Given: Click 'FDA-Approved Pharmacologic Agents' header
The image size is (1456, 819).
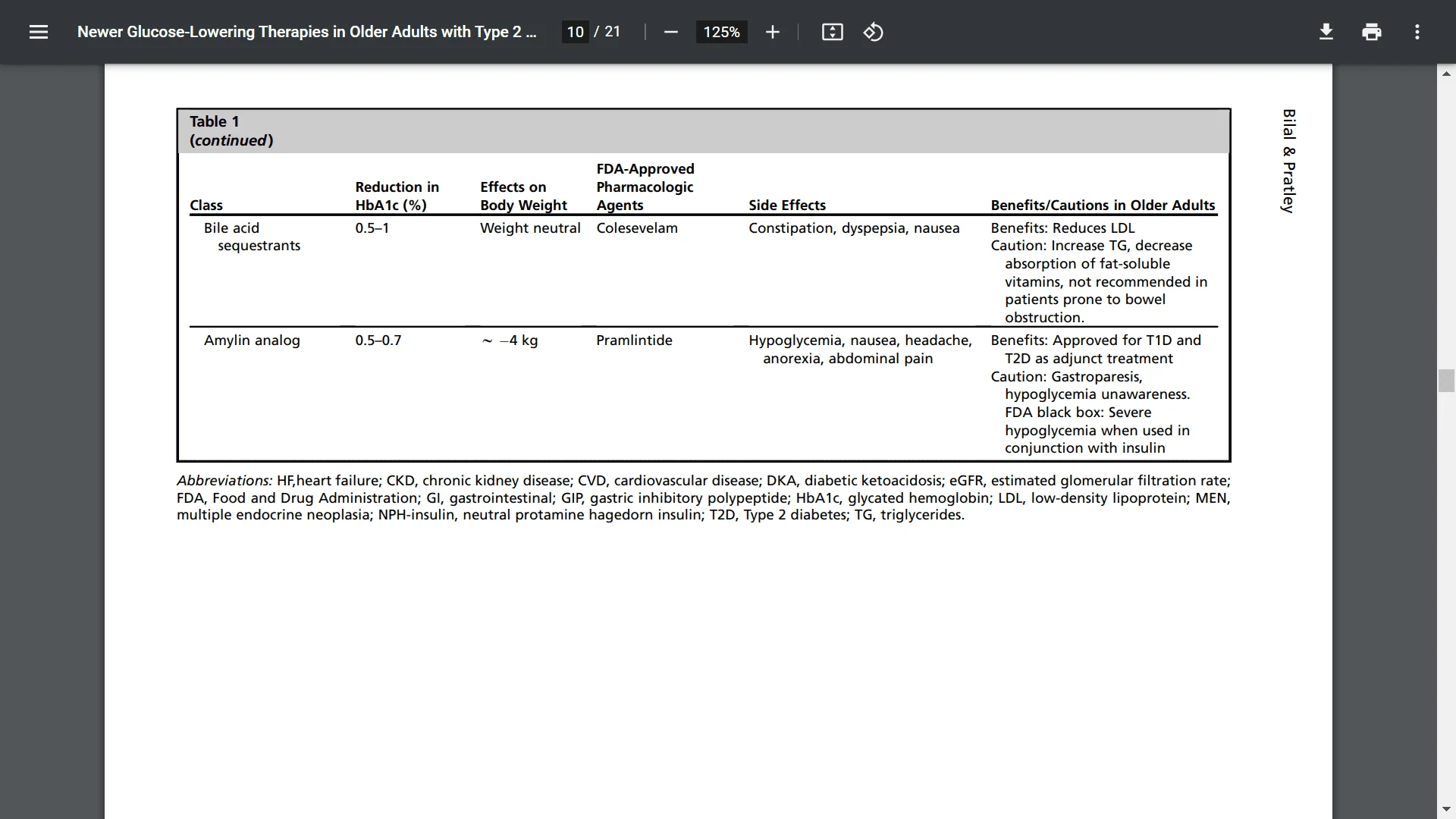Looking at the screenshot, I should (645, 187).
